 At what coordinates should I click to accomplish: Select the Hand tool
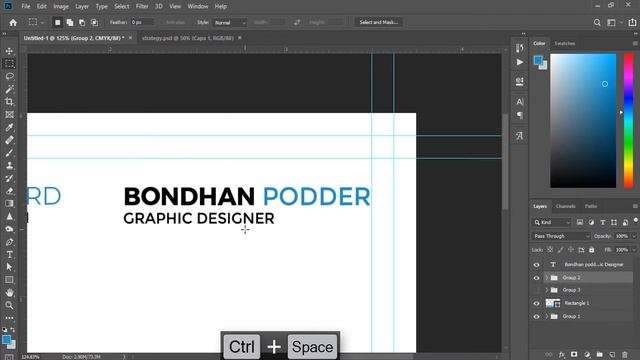tap(9, 293)
